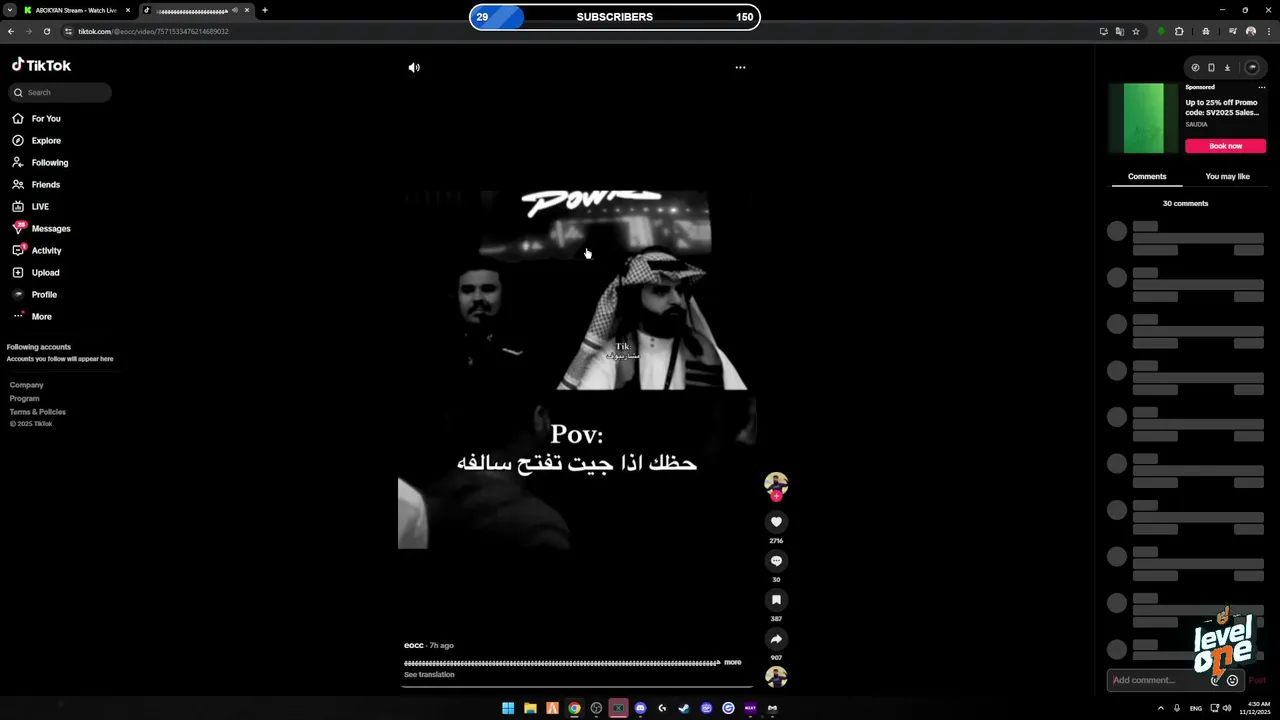Open the sound's spinning disc avatar

pos(776,677)
